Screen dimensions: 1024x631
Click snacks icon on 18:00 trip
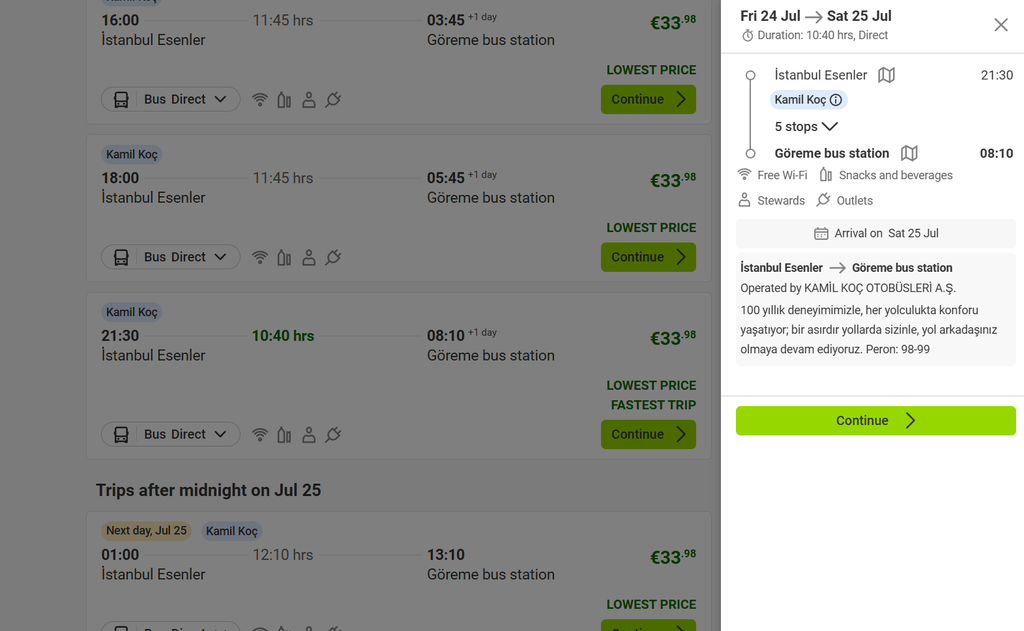coord(284,257)
